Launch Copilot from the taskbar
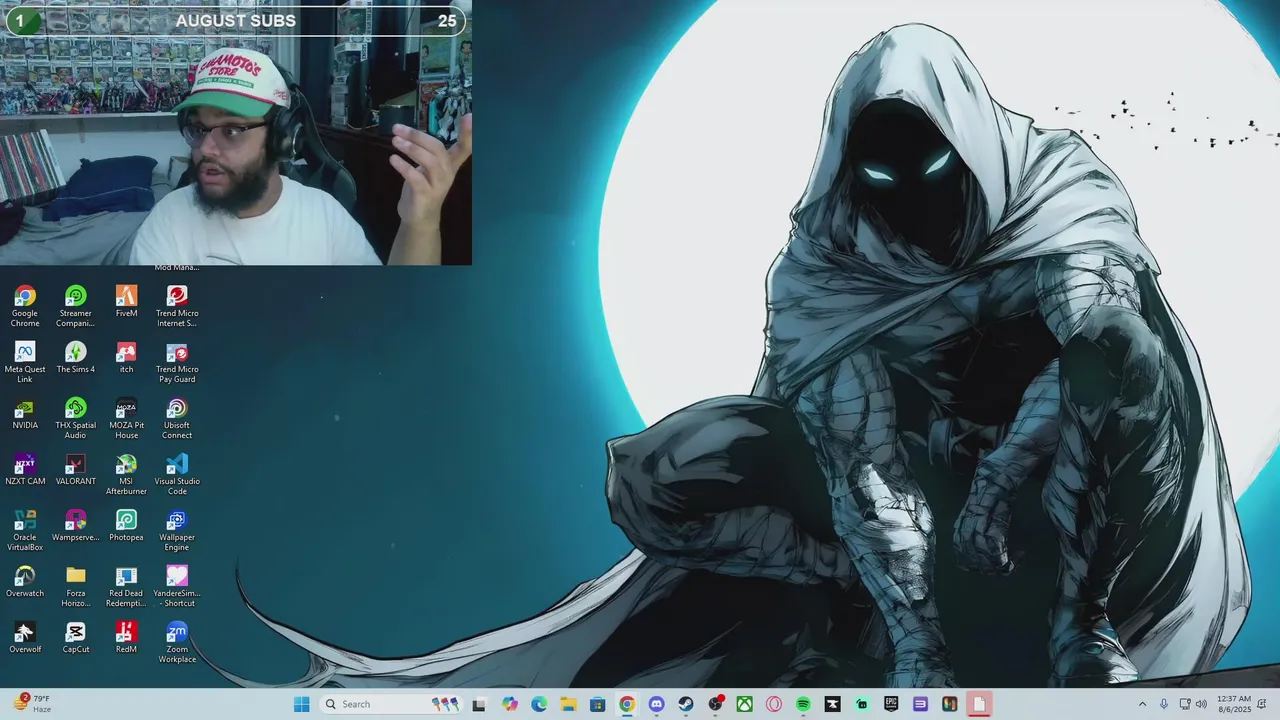The height and width of the screenshot is (720, 1280). [510, 704]
